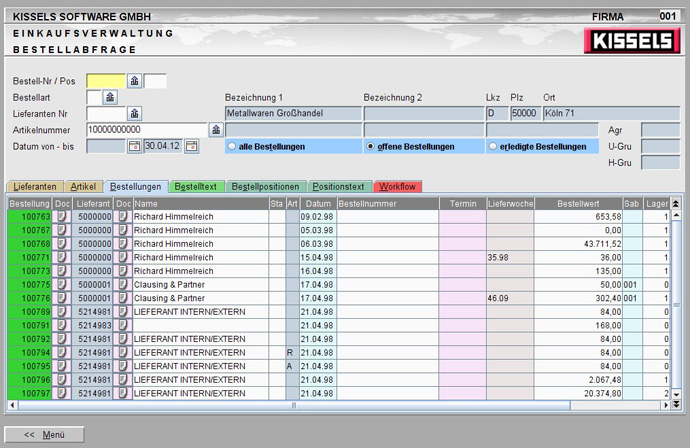Open order document icon for Bestellung 100768
Image resolution: width=690 pixels, height=448 pixels.
coord(62,244)
